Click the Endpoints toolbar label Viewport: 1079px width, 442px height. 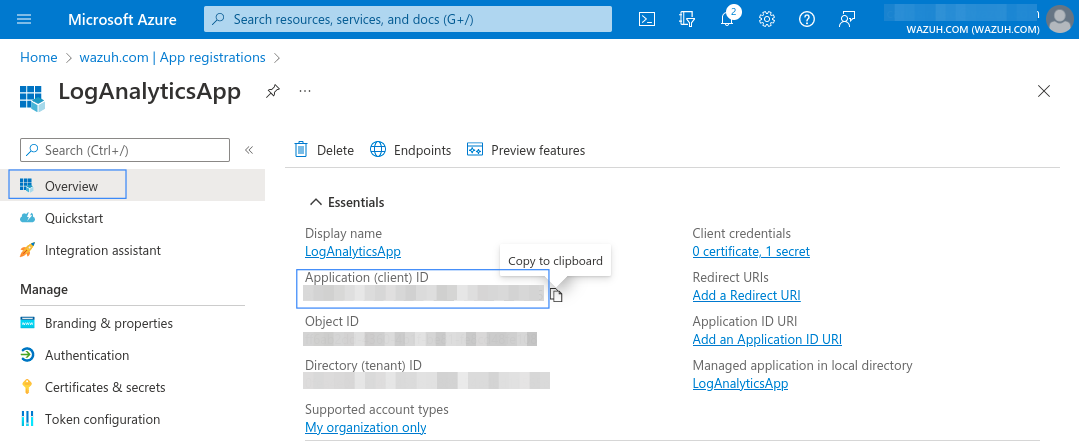[423, 150]
